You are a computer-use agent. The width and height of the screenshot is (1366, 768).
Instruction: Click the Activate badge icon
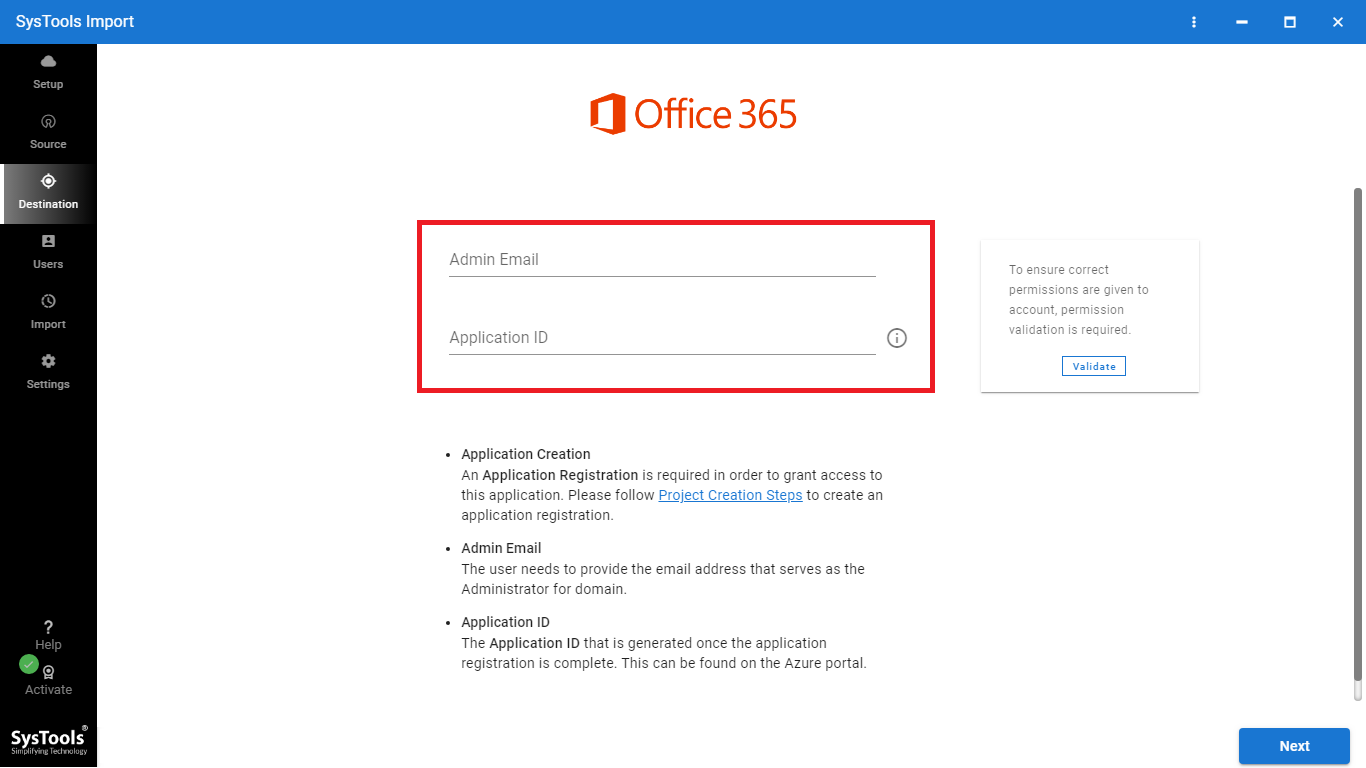tap(48, 673)
